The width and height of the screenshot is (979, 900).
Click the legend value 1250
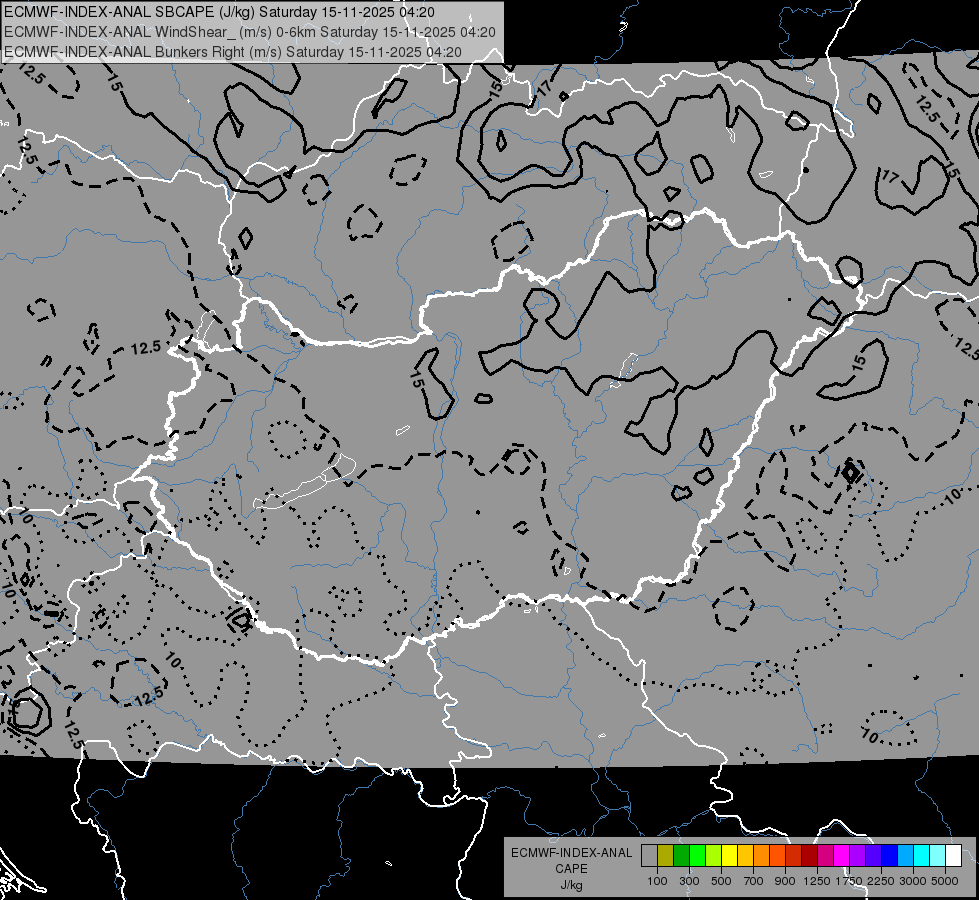click(x=817, y=881)
